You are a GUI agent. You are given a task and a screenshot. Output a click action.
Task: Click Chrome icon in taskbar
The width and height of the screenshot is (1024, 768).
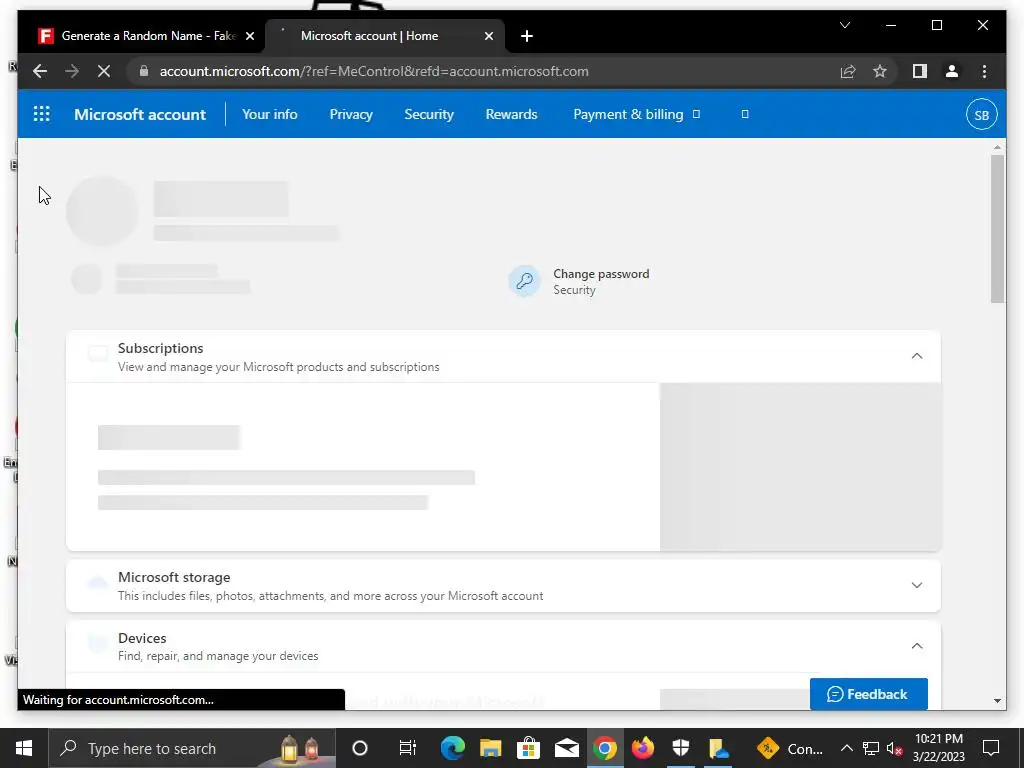click(x=605, y=748)
